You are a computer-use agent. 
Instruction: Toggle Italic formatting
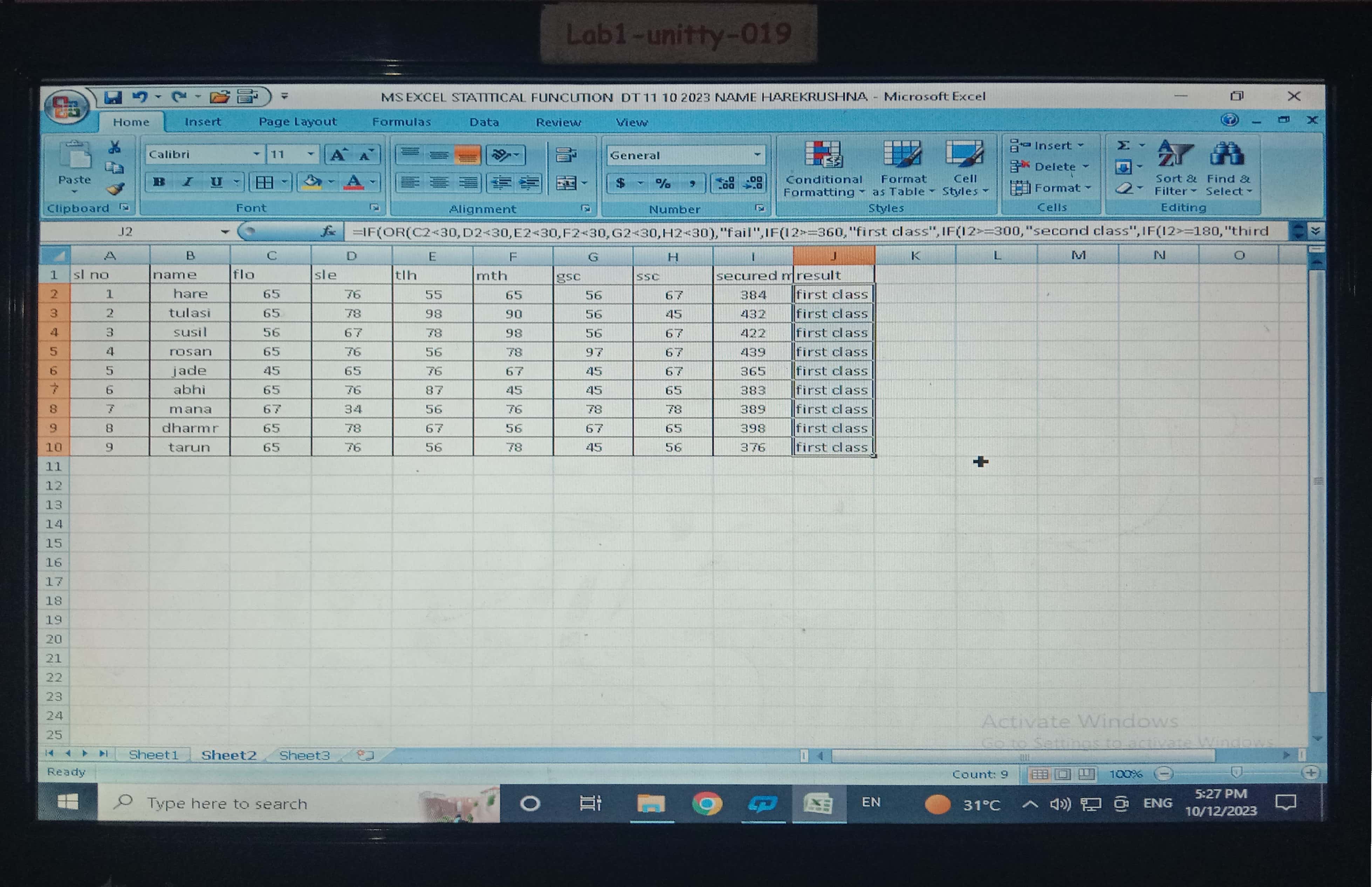(187, 182)
